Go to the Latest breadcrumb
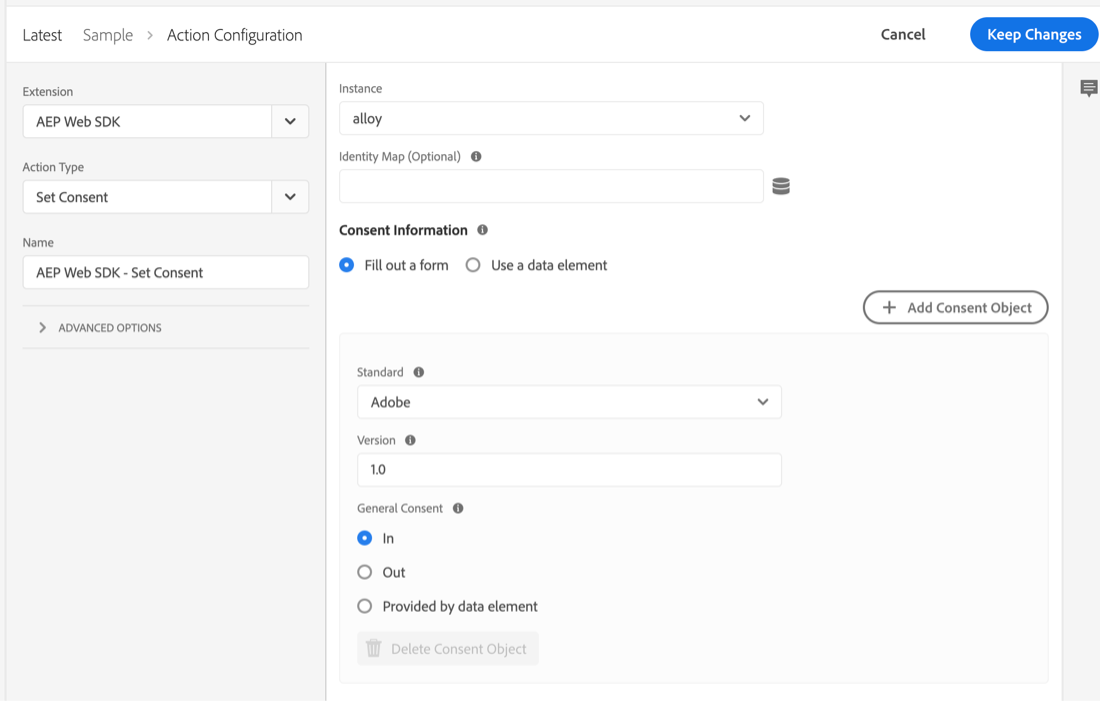The image size is (1100, 705). (x=42, y=35)
